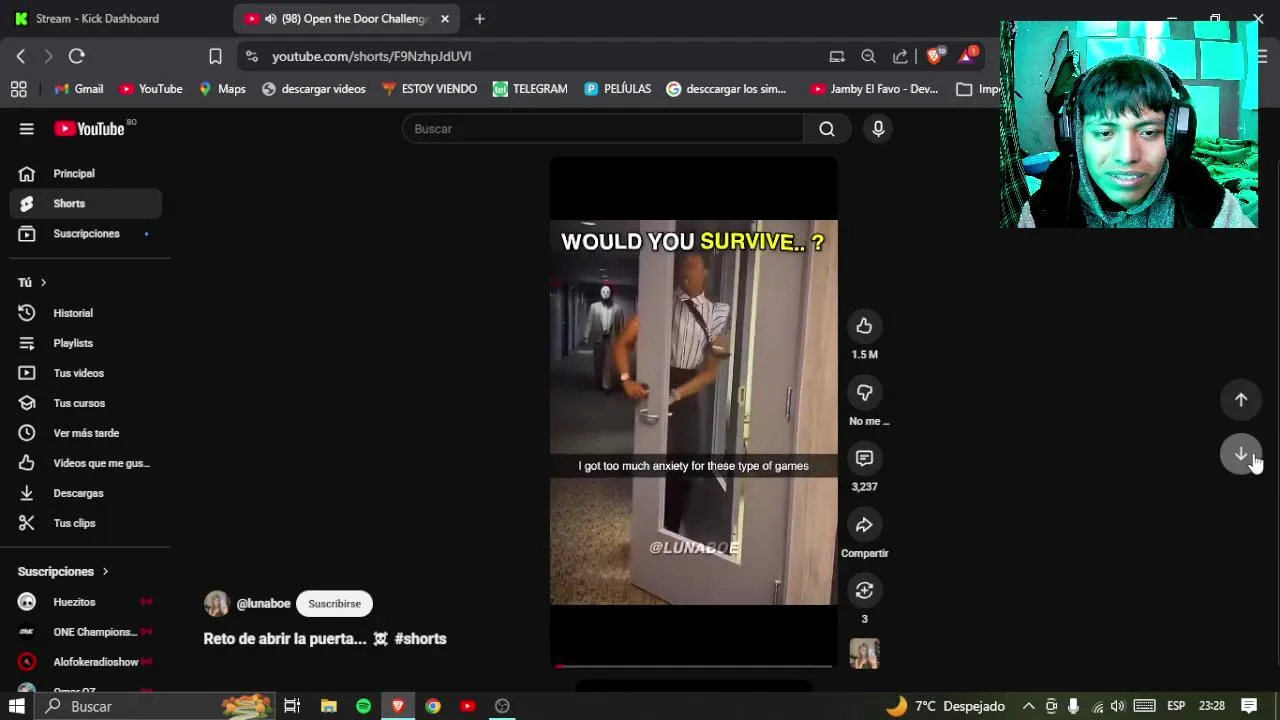Share the Short via Compartir
Image resolution: width=1280 pixels, height=720 pixels.
[x=864, y=525]
